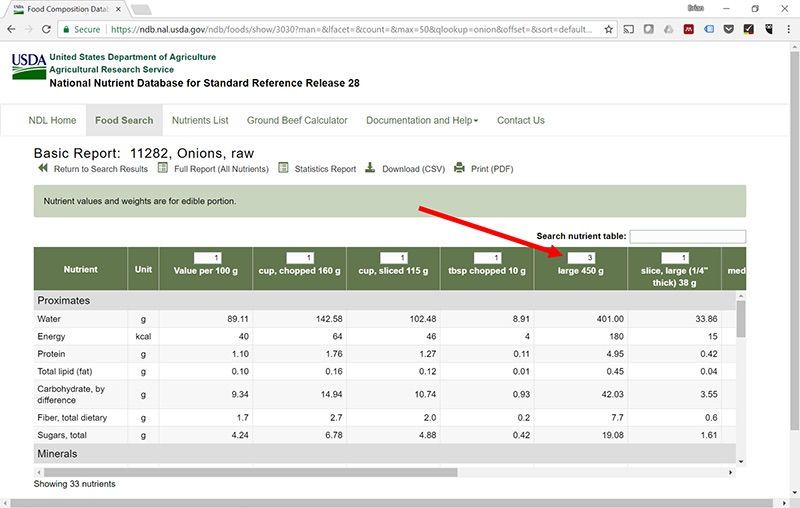Click the browser forward arrow
This screenshot has height=508, width=800.
point(29,30)
